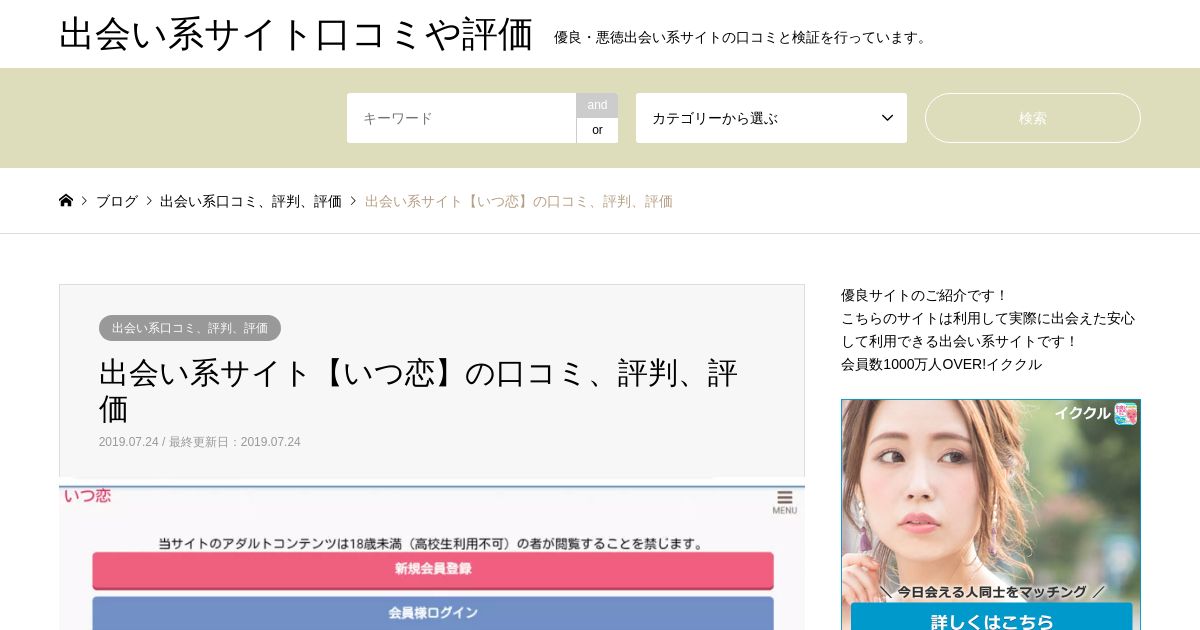This screenshot has height=630, width=1200.
Task: Click the キーワード search input field
Action: (x=461, y=118)
